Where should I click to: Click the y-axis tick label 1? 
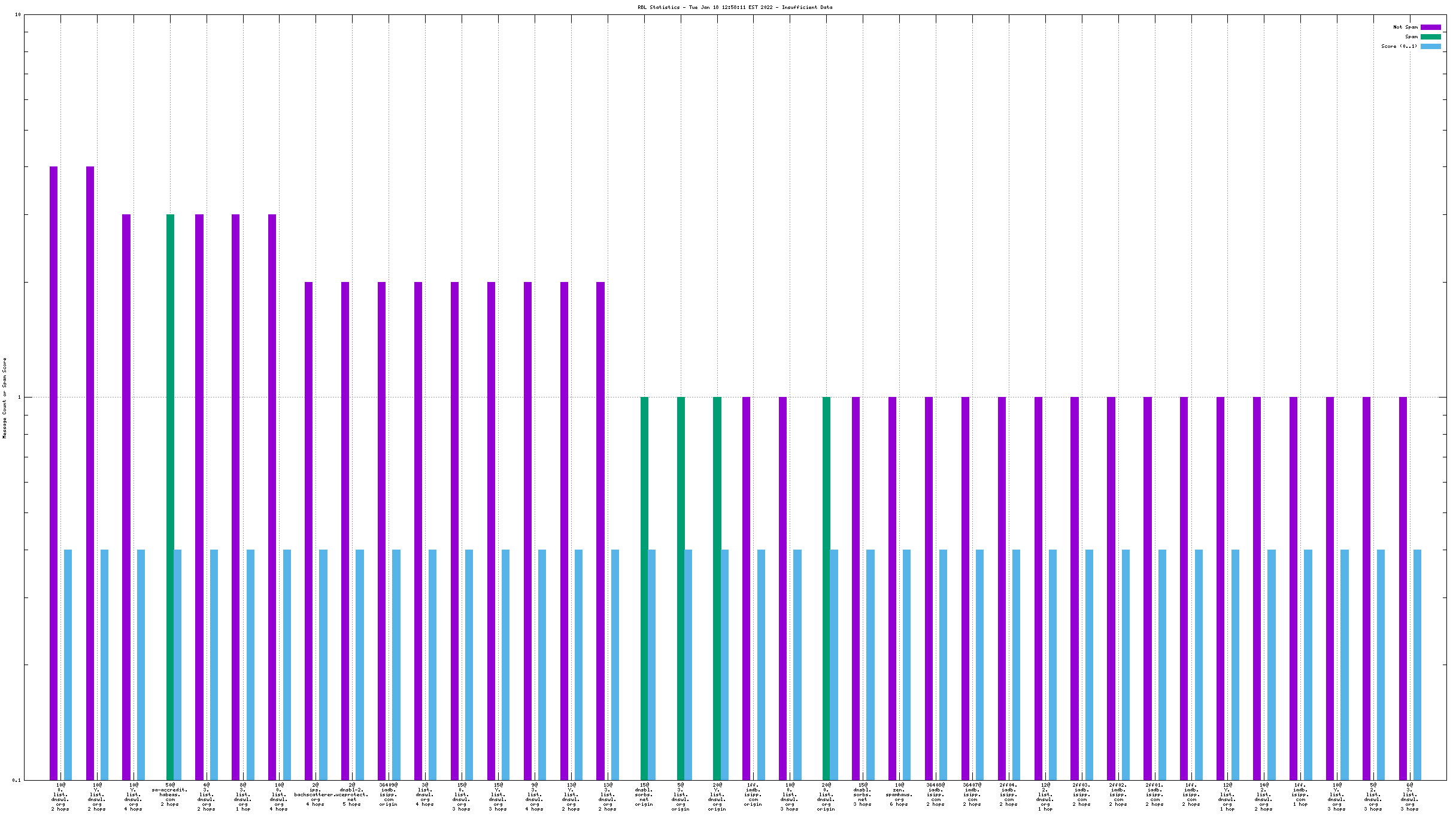click(19, 397)
